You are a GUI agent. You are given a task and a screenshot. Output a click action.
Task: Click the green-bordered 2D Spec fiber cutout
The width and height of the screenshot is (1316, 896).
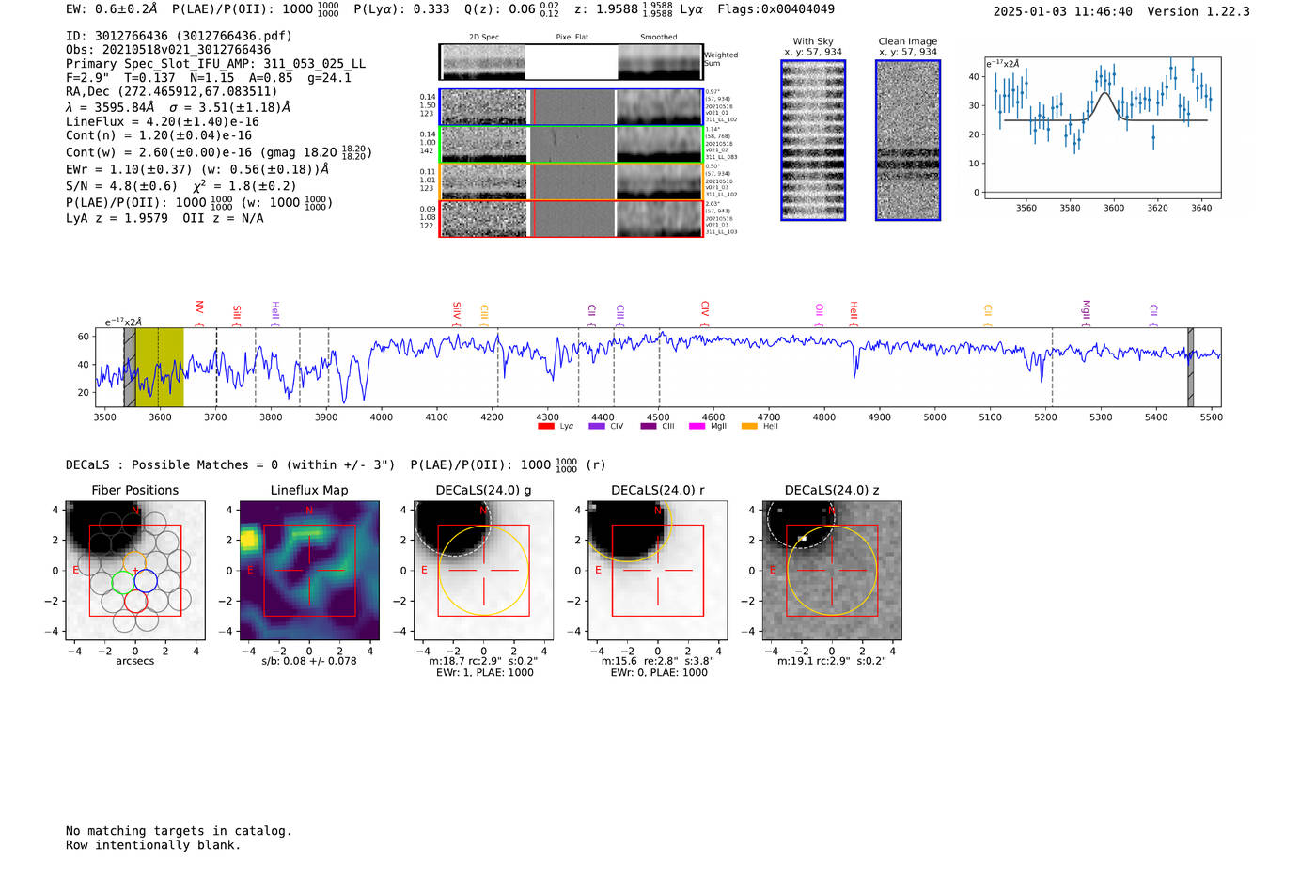[x=484, y=145]
